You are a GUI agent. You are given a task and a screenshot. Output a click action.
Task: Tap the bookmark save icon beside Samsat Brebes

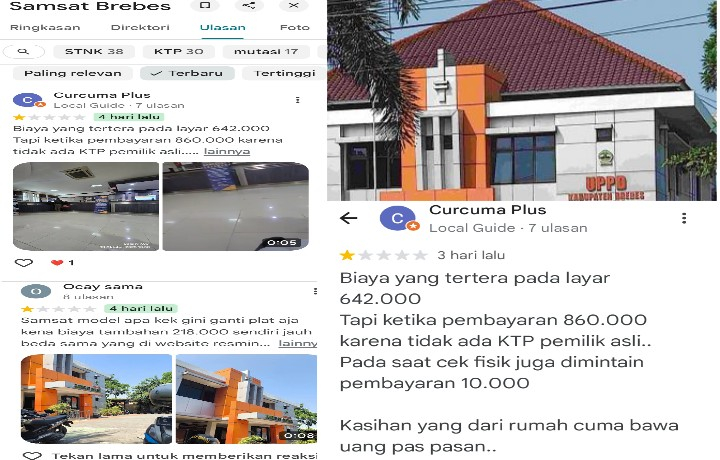tap(205, 6)
